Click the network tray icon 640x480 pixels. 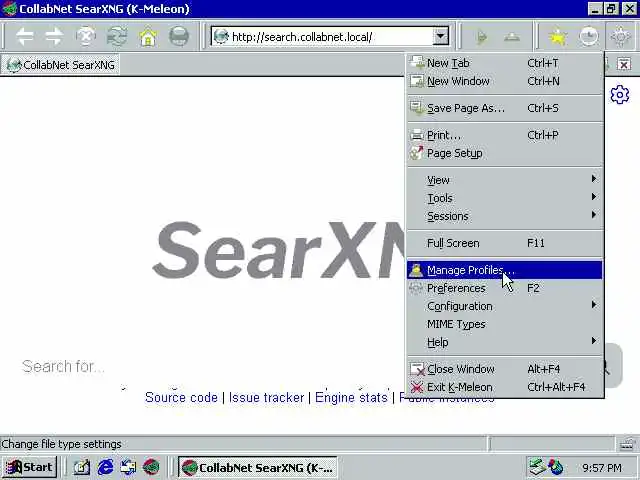(x=537, y=467)
